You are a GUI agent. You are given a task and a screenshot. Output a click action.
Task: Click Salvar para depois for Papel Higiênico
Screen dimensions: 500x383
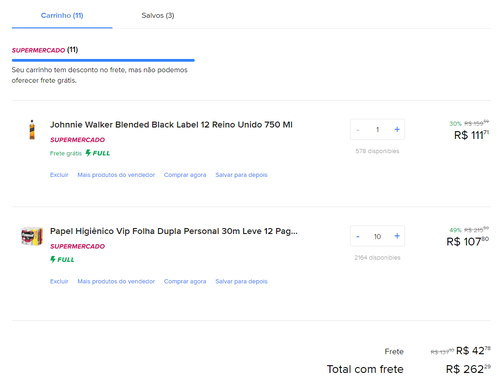pos(241,281)
